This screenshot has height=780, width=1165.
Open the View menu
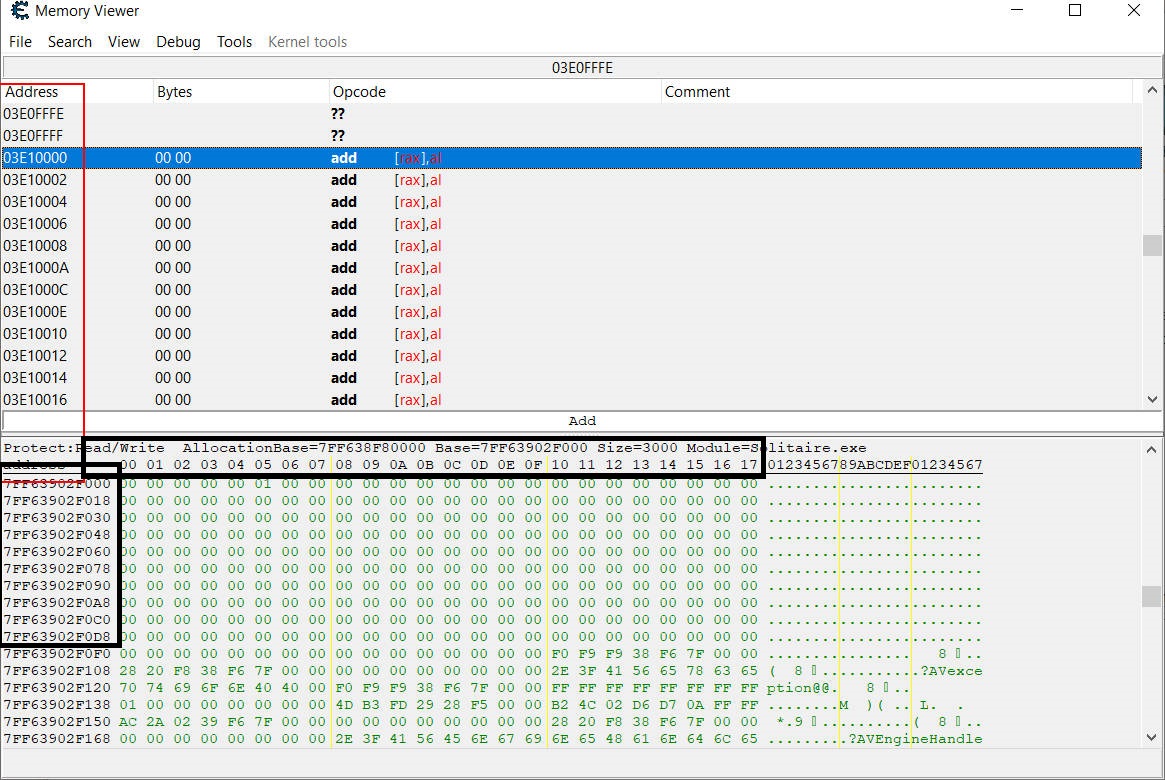coord(124,42)
